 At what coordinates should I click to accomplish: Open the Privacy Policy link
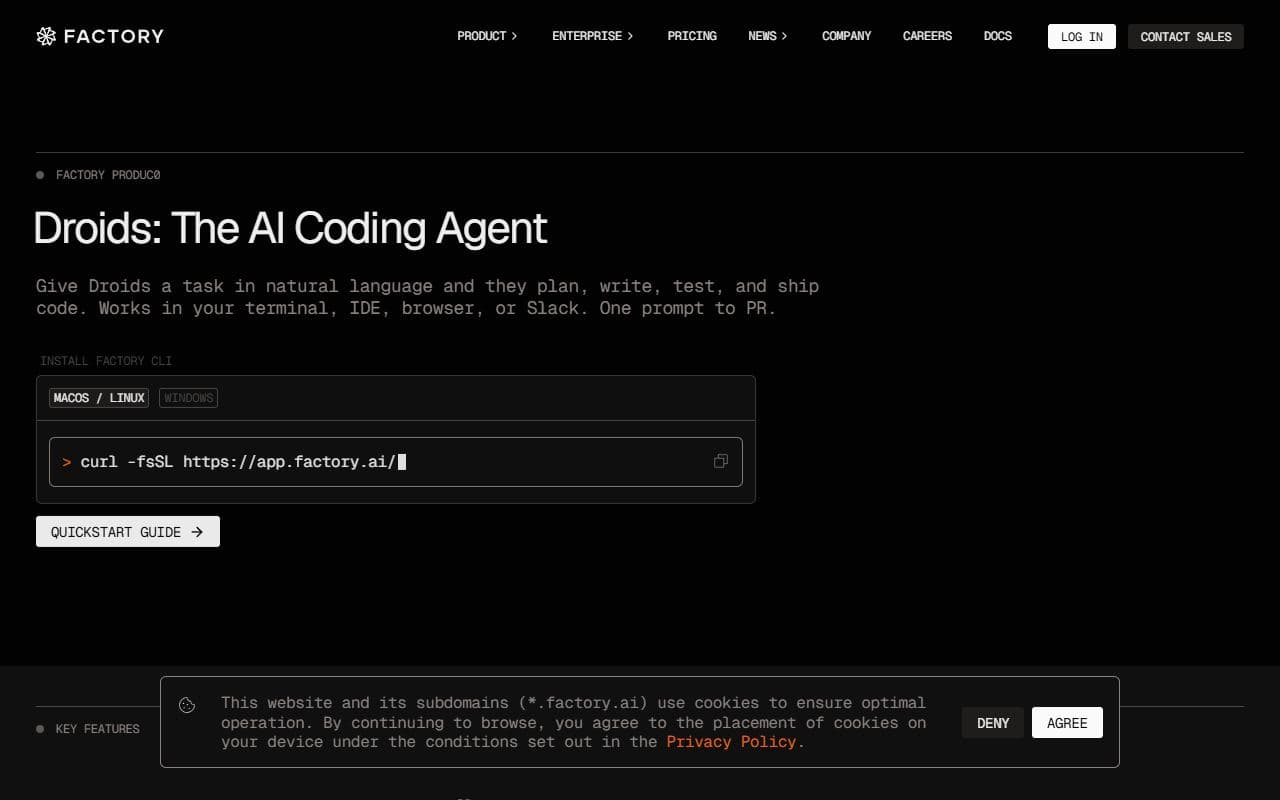click(x=731, y=742)
